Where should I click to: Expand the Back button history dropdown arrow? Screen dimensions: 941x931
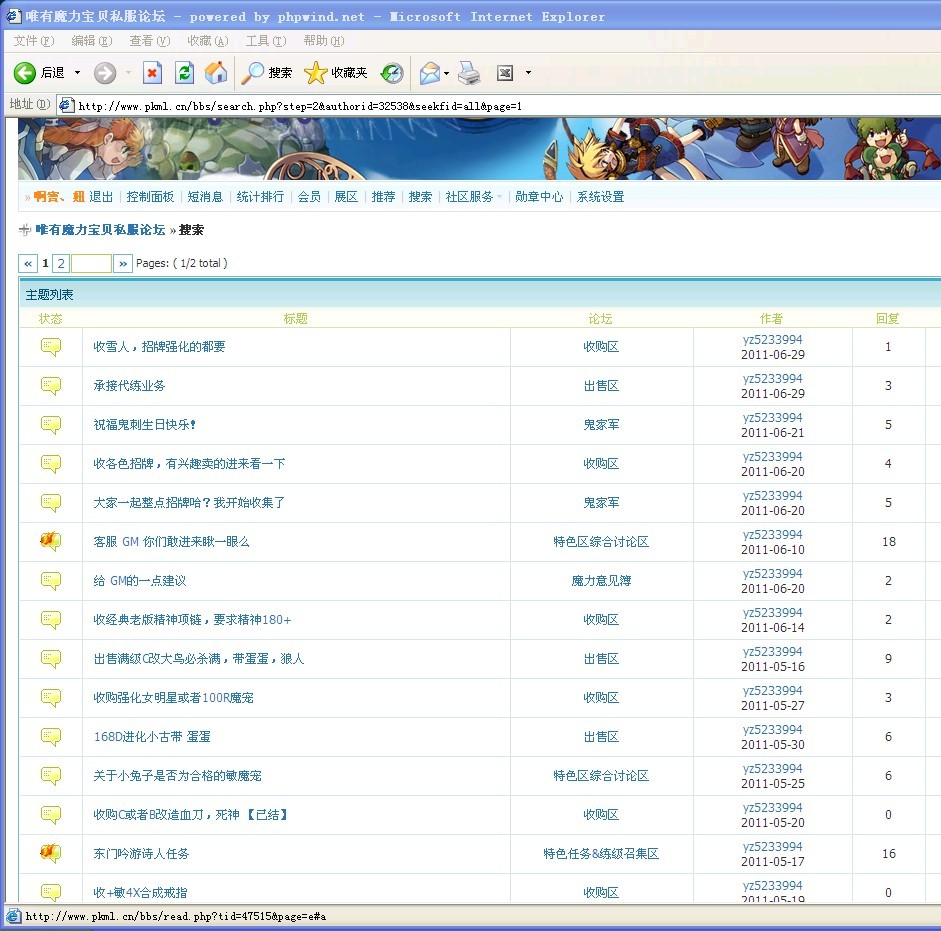pos(77,73)
